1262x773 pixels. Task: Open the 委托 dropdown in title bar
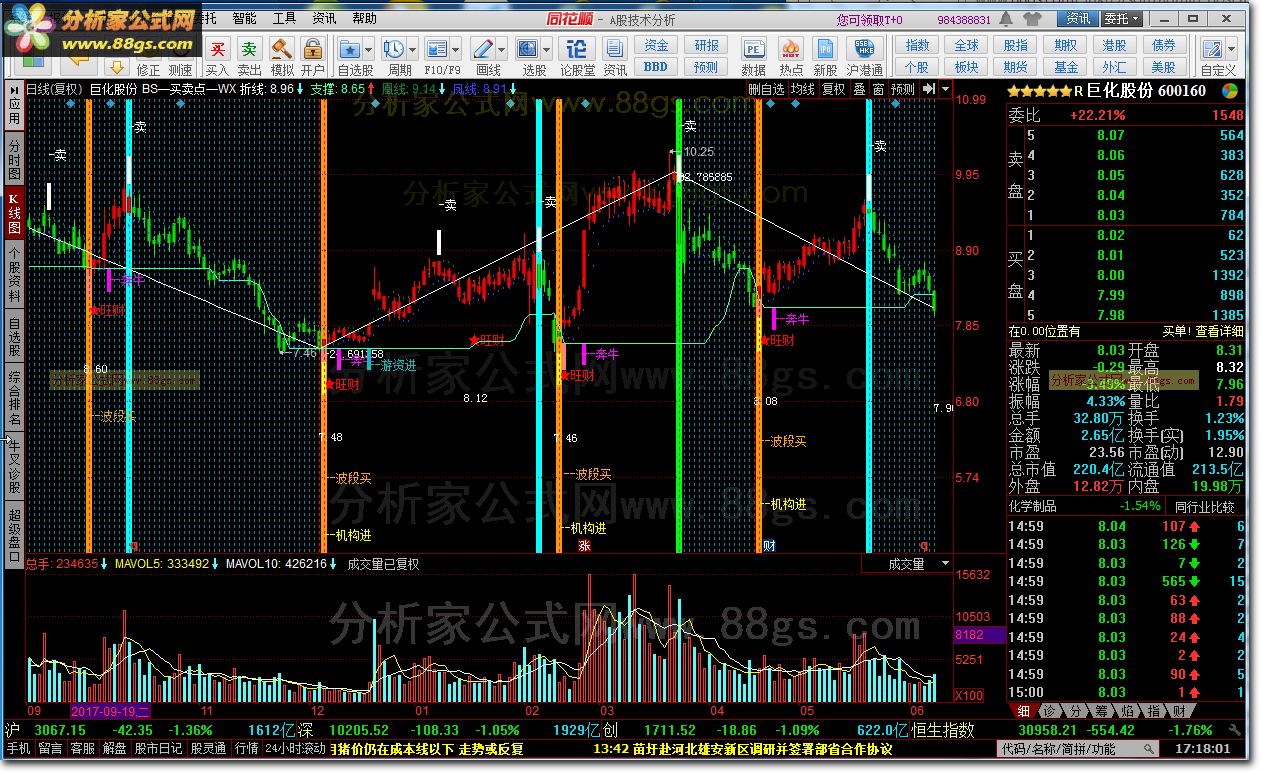[1124, 19]
